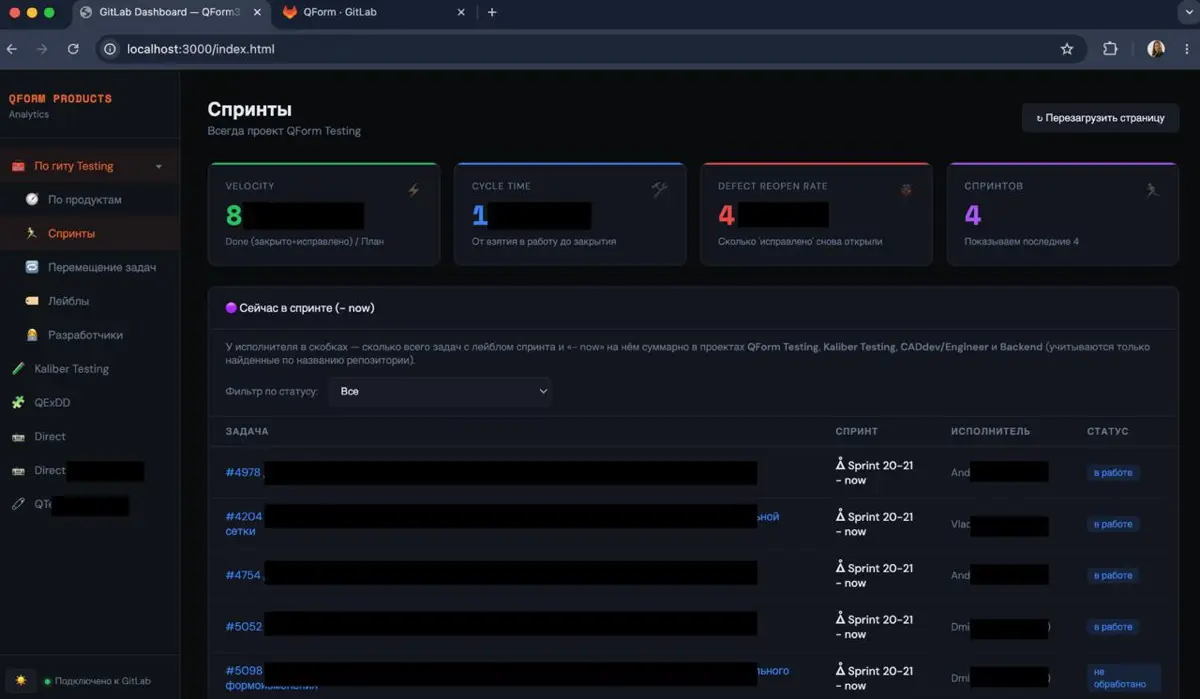Click the Спринтов metric card
This screenshot has width=1200, height=699.
[1063, 214]
